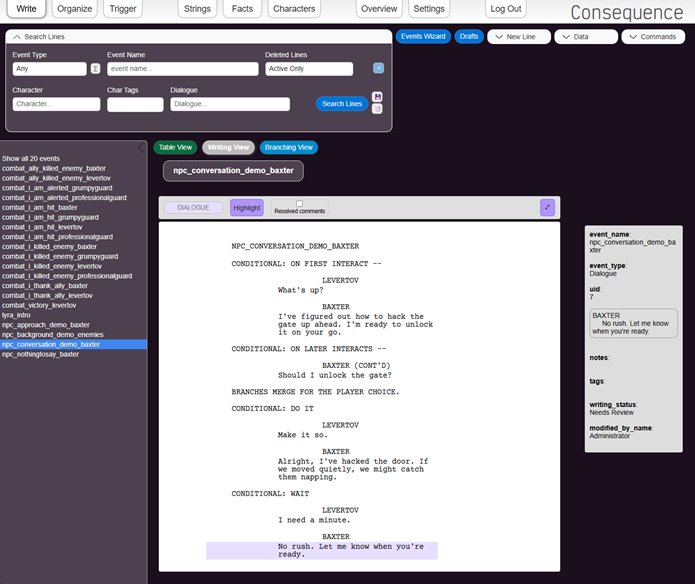Select combat_i_thank_ally_levertov event
Viewport: 695px width, 584px height.
coord(47,295)
